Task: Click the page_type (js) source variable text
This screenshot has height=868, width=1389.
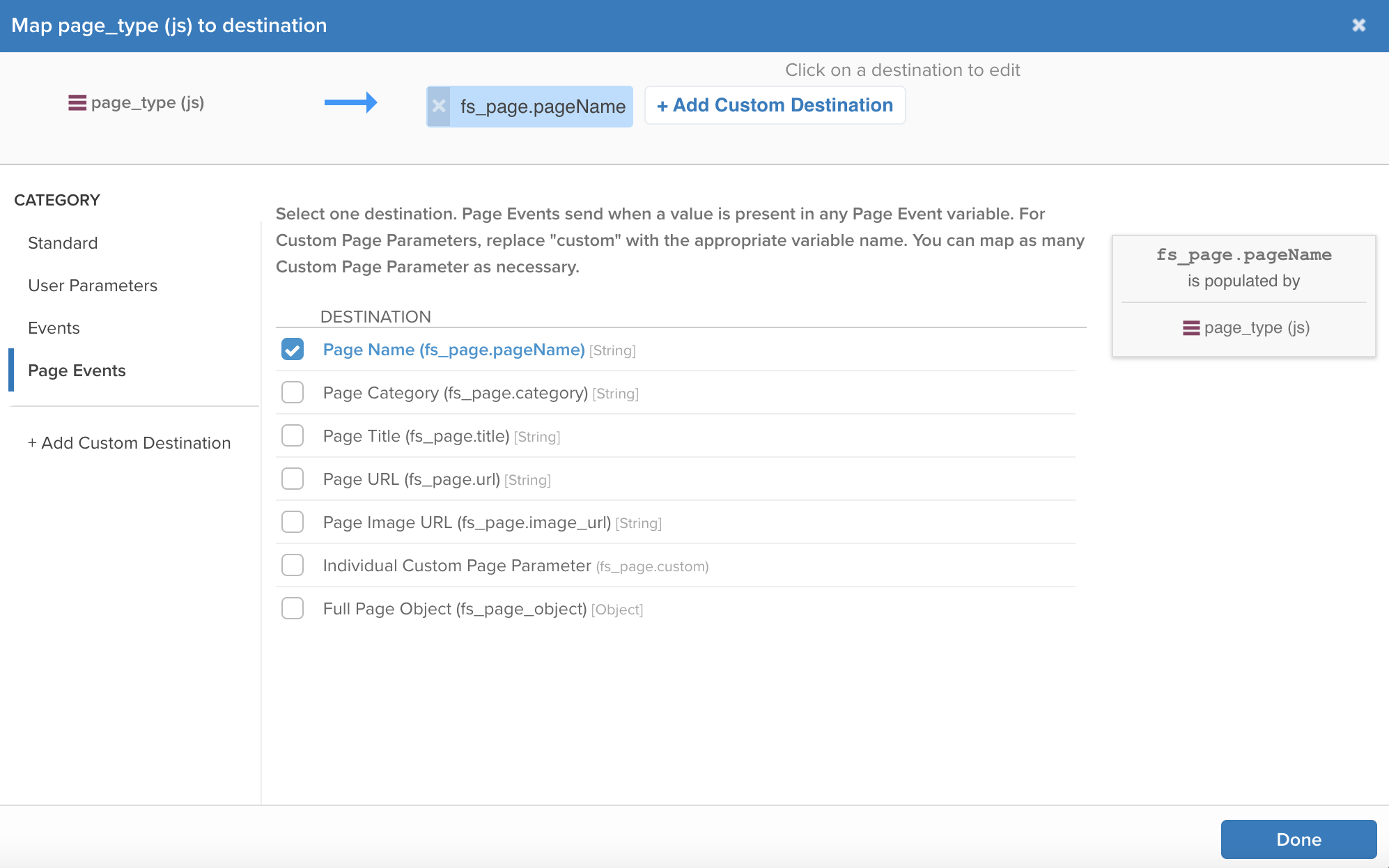Action: point(148,103)
